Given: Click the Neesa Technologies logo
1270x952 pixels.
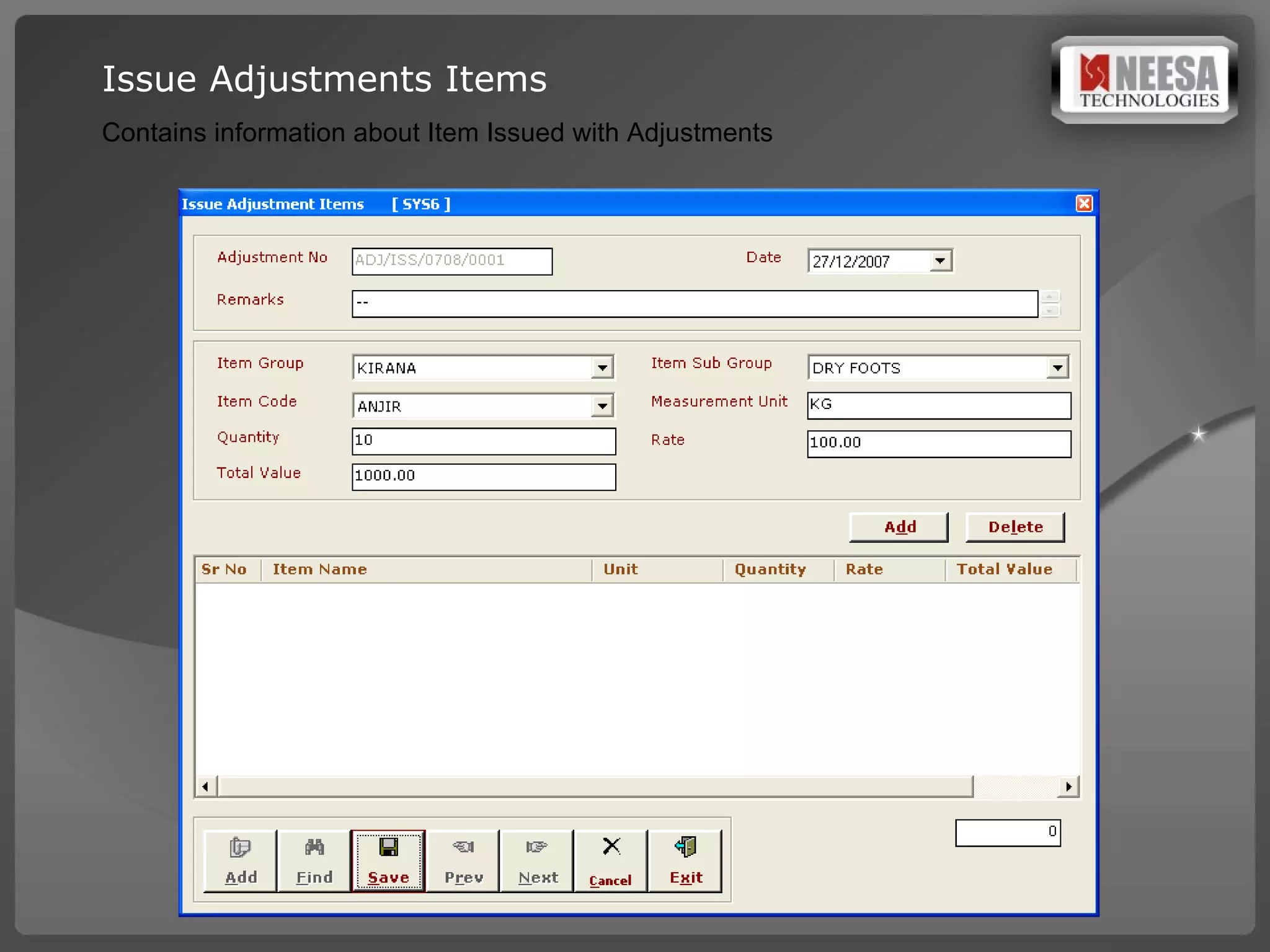Looking at the screenshot, I should pos(1145,80).
